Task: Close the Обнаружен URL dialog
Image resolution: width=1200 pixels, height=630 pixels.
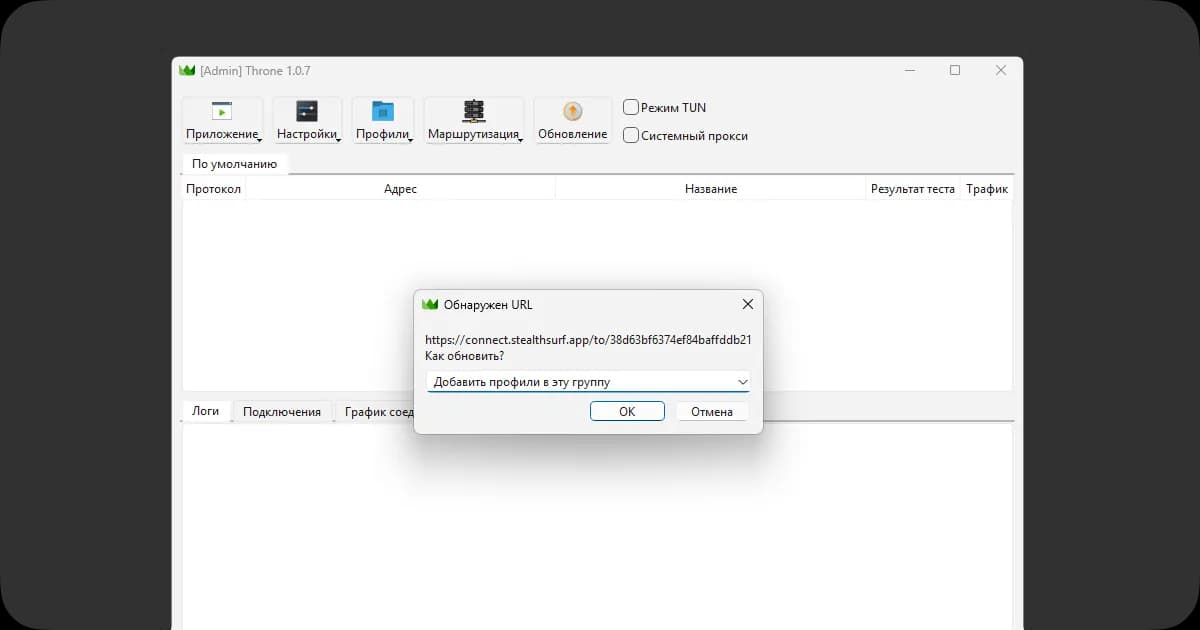Action: point(747,304)
